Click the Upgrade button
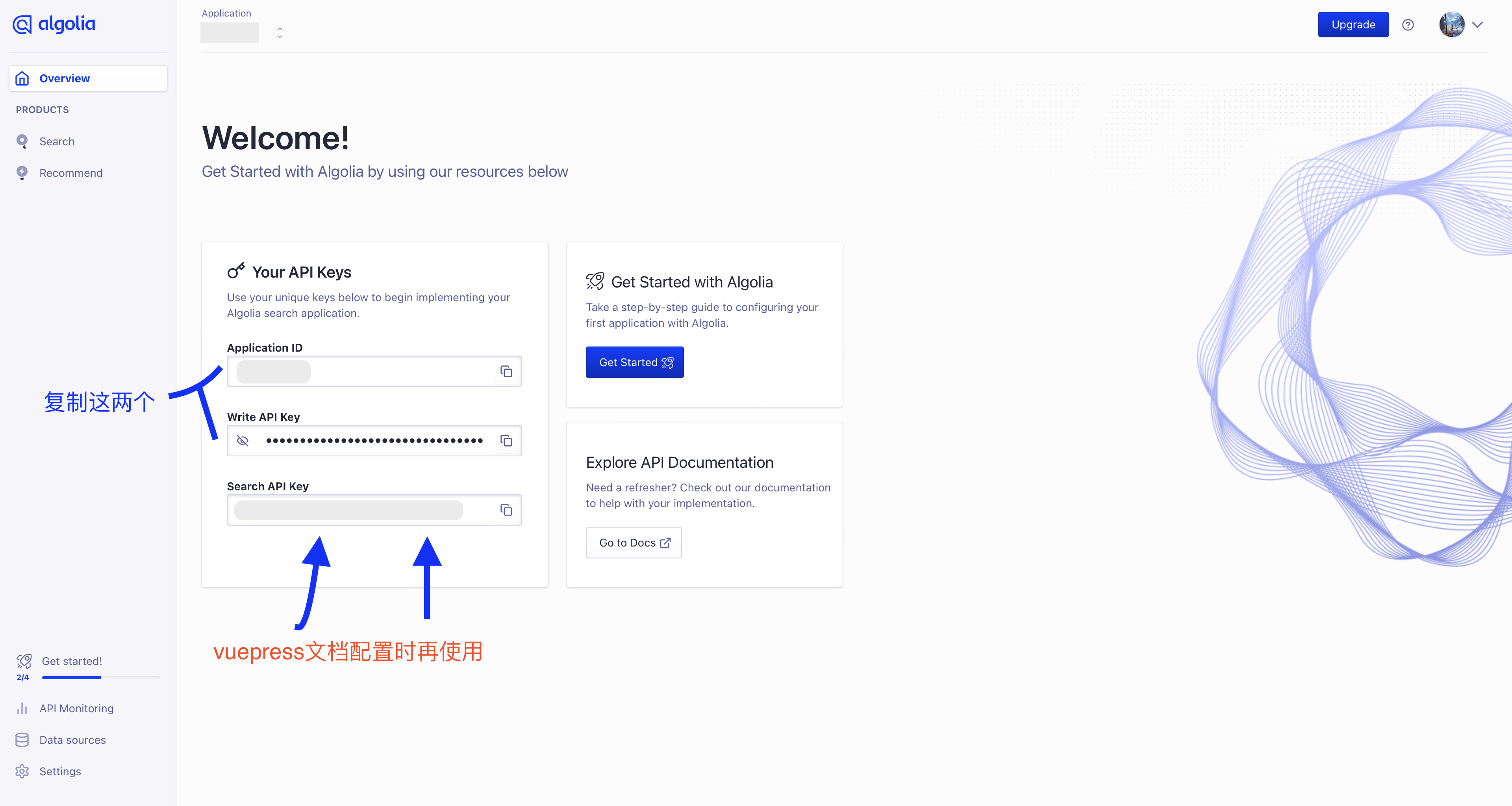The height and width of the screenshot is (806, 1512). 1353,24
